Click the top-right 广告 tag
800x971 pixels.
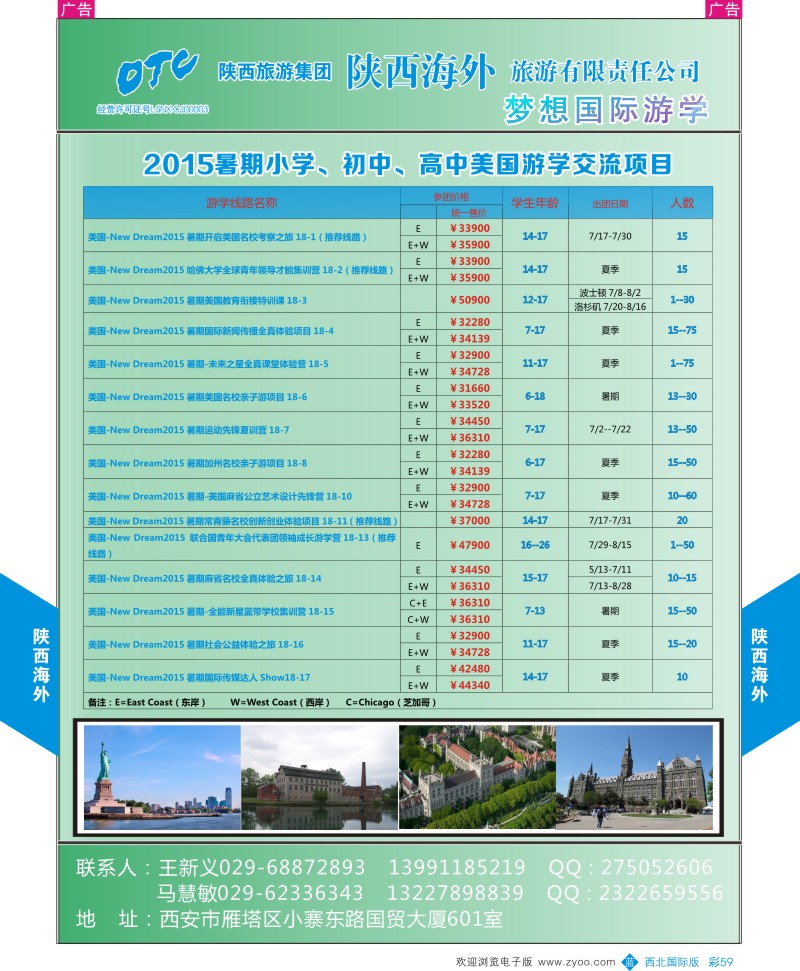tap(723, 9)
